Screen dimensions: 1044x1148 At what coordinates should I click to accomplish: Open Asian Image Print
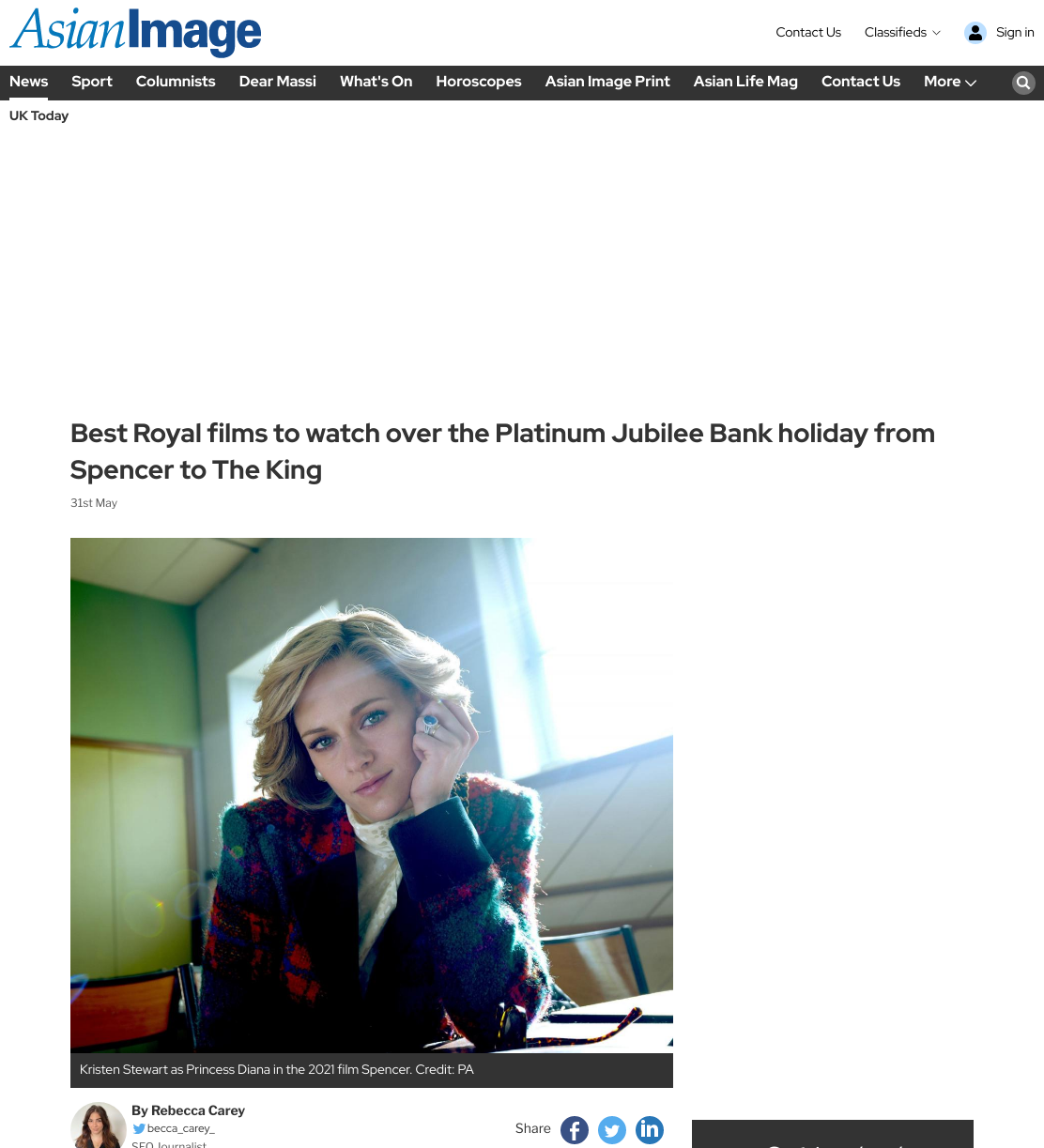(607, 82)
